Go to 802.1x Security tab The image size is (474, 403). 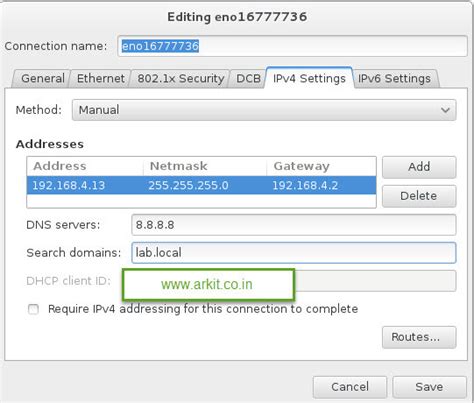[x=180, y=79]
